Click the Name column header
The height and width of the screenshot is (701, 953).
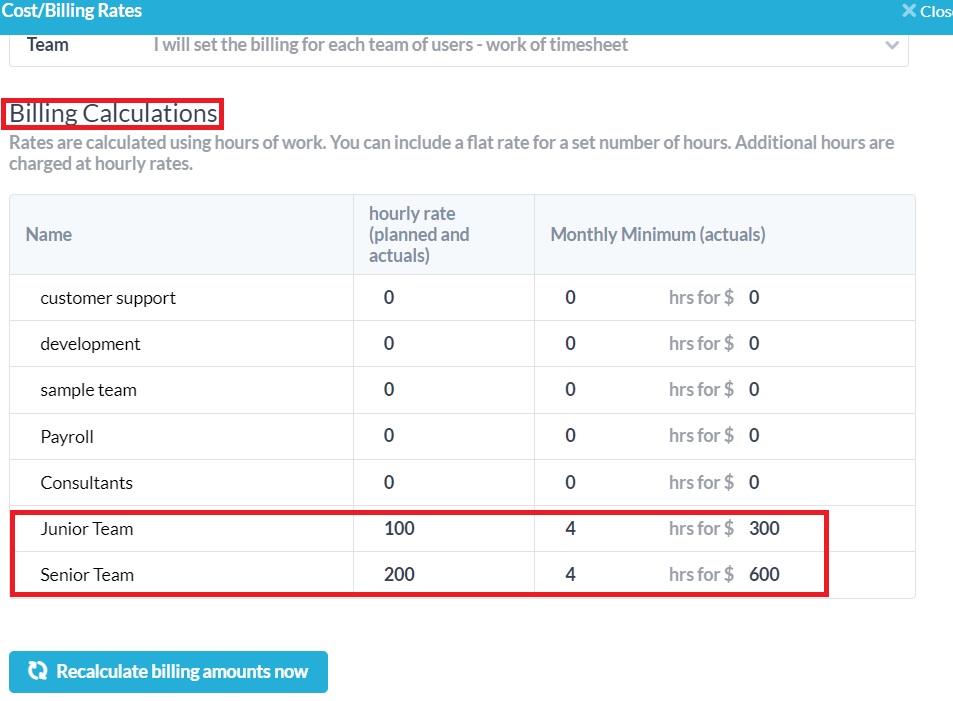tap(49, 235)
